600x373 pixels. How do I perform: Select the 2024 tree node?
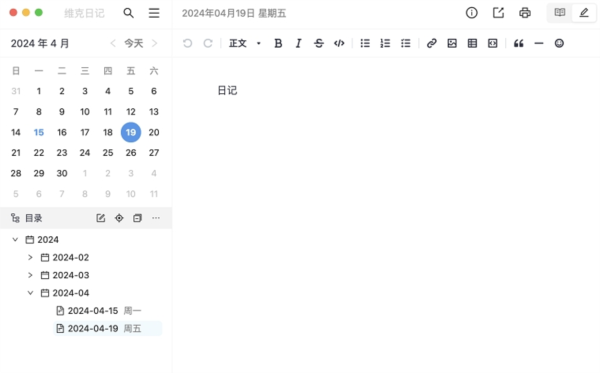point(42,239)
